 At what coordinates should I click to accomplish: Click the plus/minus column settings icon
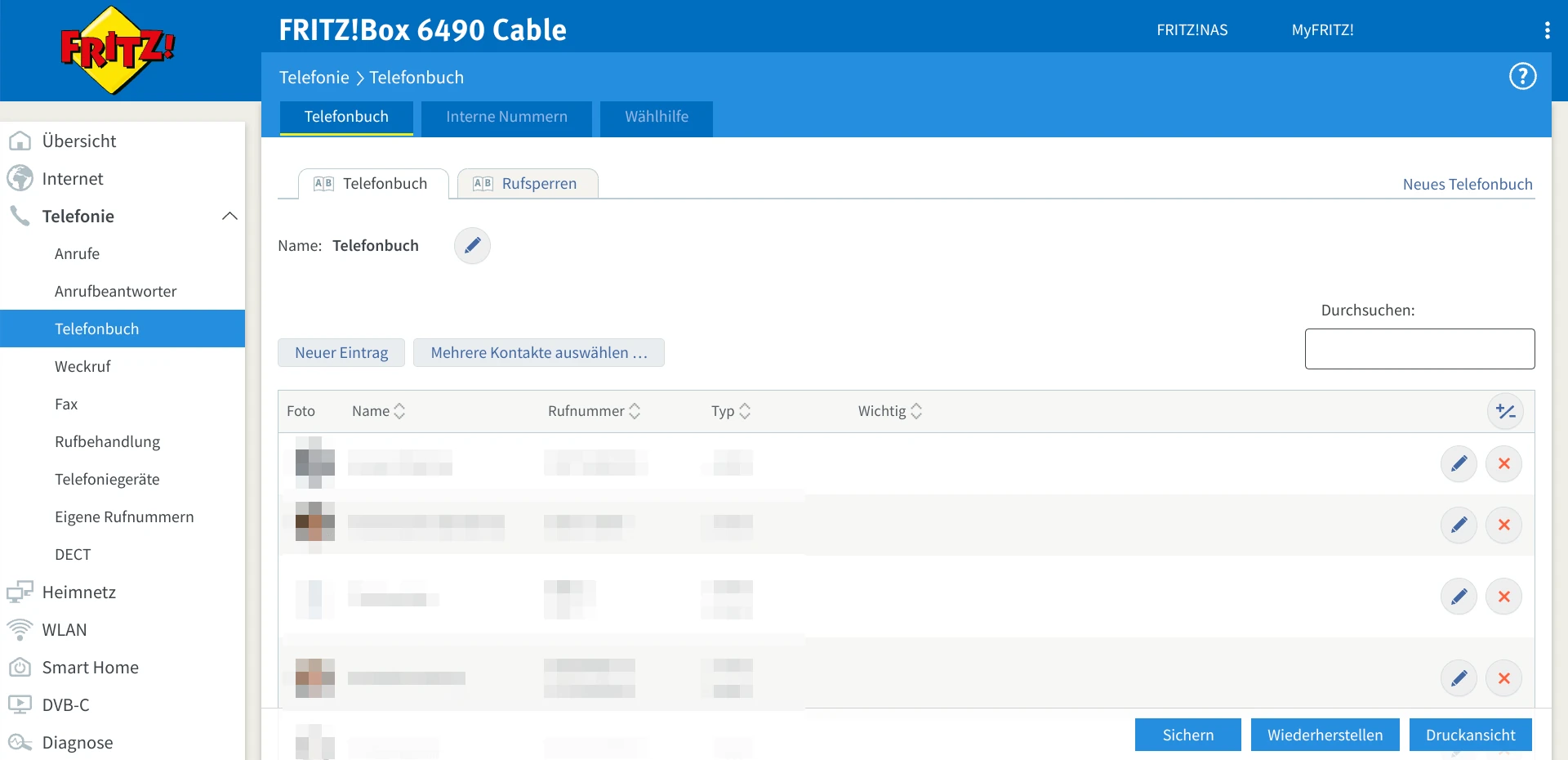pos(1505,411)
